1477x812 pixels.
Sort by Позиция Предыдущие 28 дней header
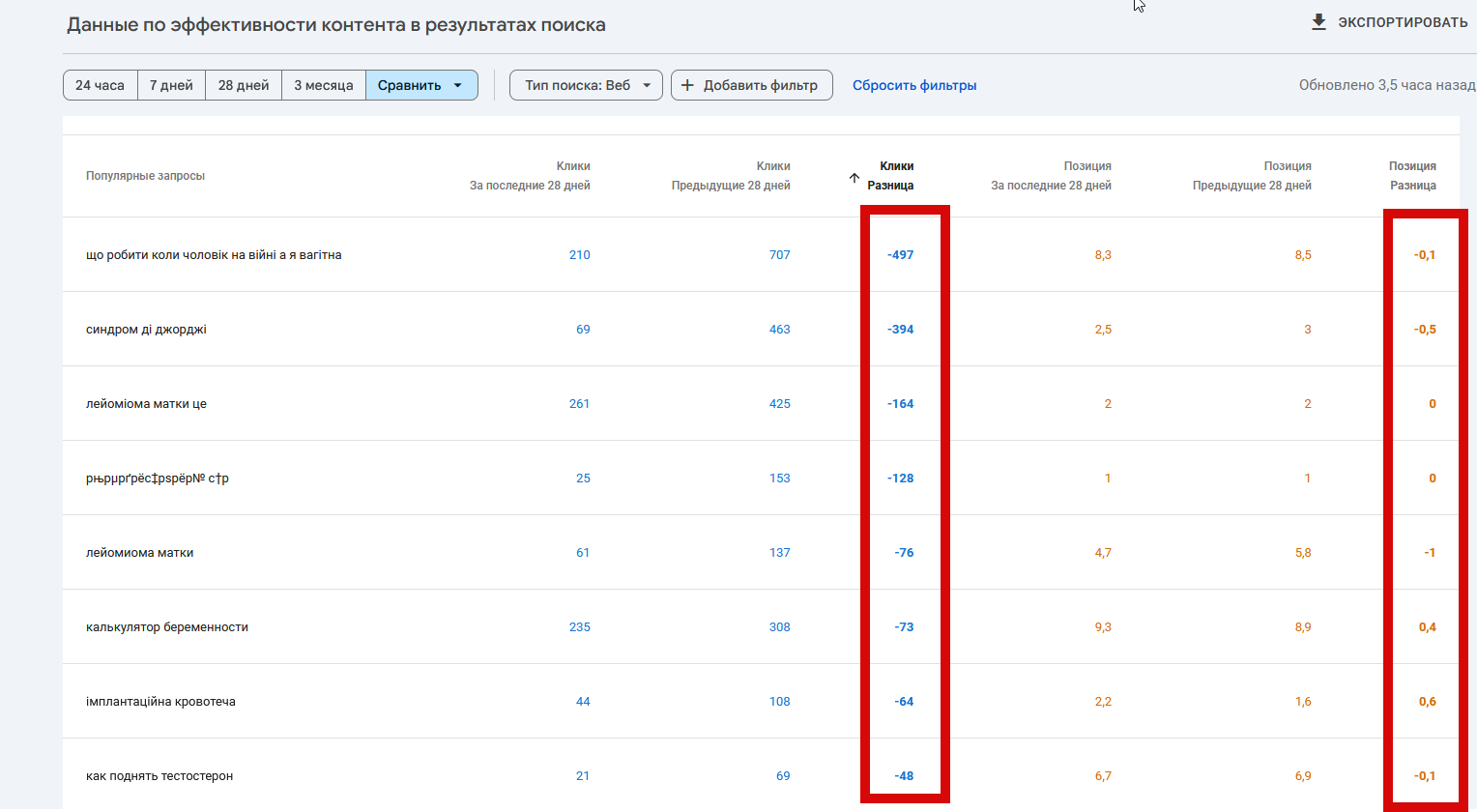tap(1252, 176)
